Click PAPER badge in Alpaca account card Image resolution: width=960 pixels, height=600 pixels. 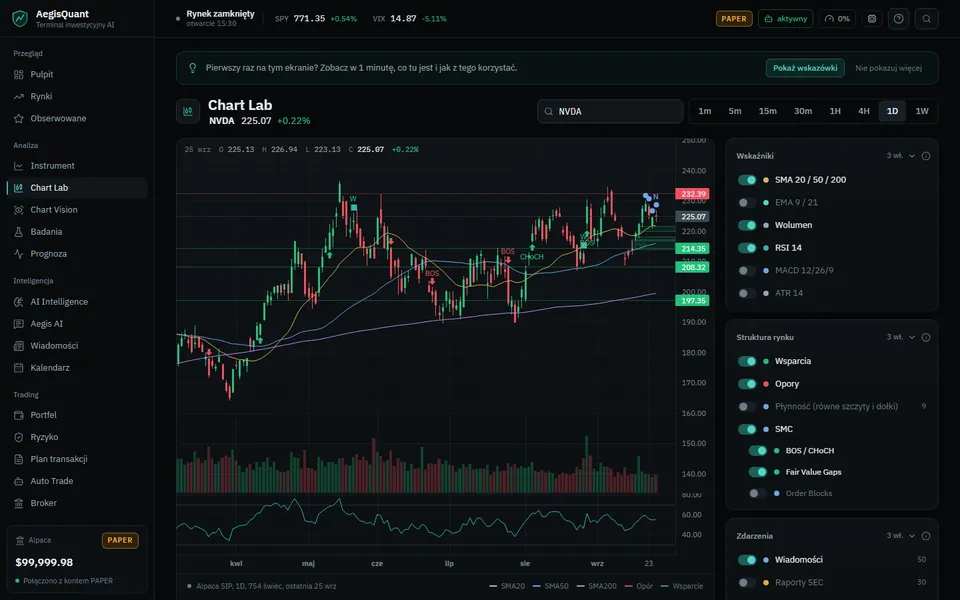coord(120,541)
